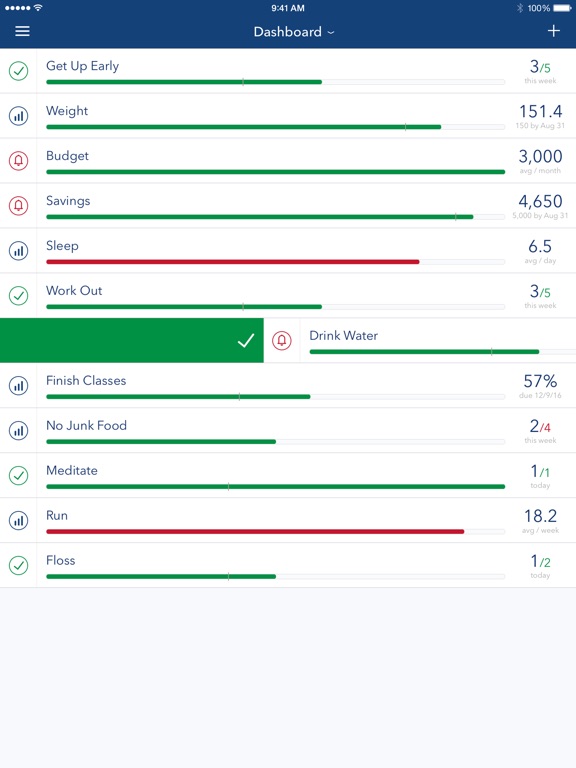The height and width of the screenshot is (768, 576).
Task: Select the Sleep red progress bar
Action: [x=233, y=262]
